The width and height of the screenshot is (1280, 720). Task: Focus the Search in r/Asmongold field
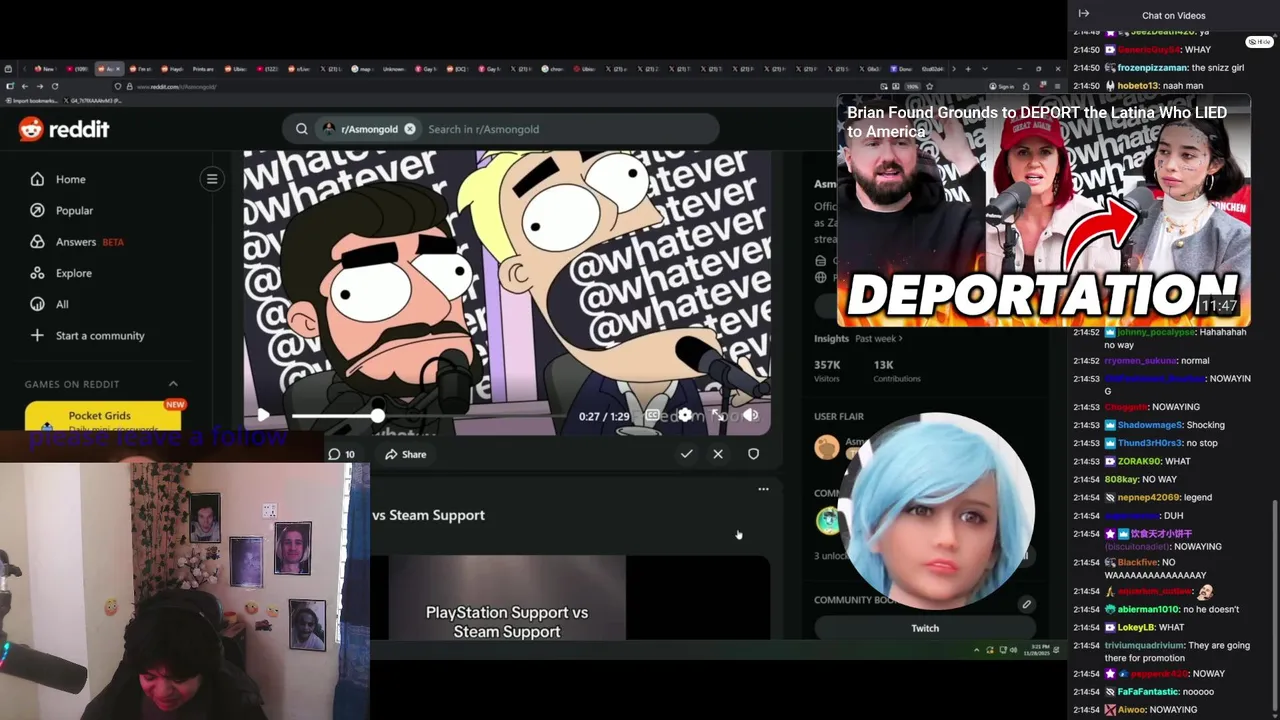click(570, 129)
